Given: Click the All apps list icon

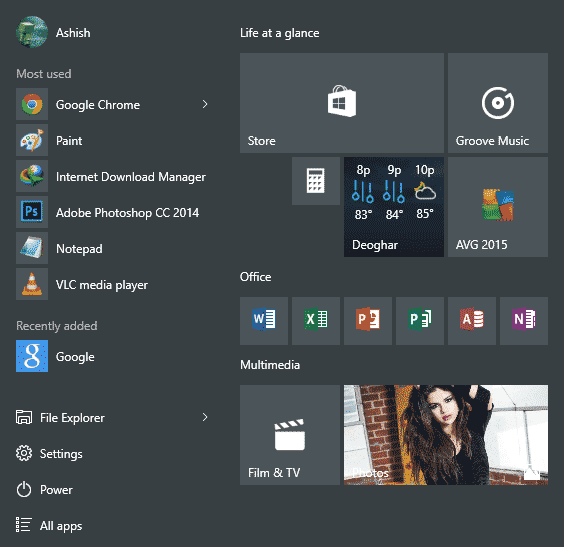Looking at the screenshot, I should (24, 525).
